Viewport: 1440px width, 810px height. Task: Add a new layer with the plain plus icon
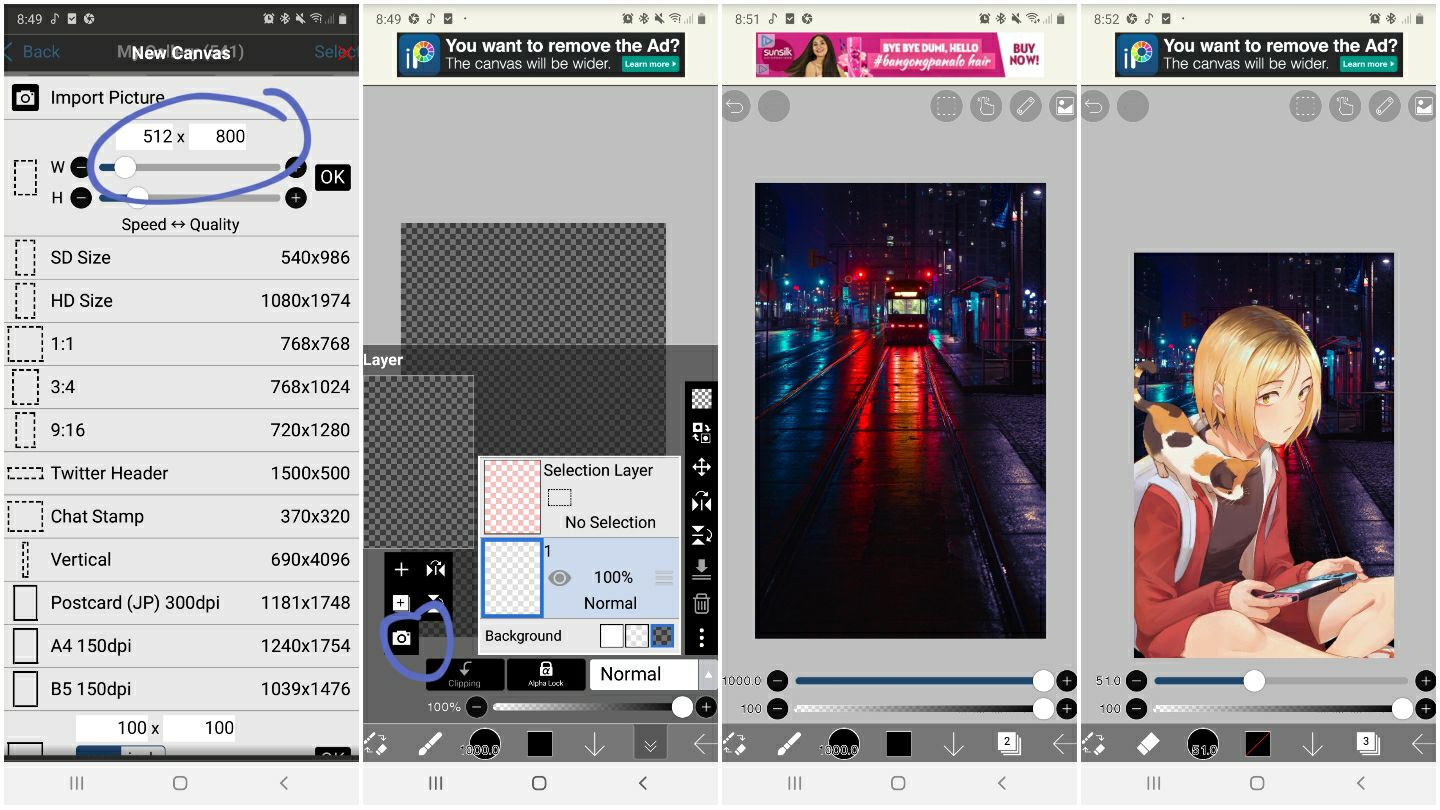(401, 569)
